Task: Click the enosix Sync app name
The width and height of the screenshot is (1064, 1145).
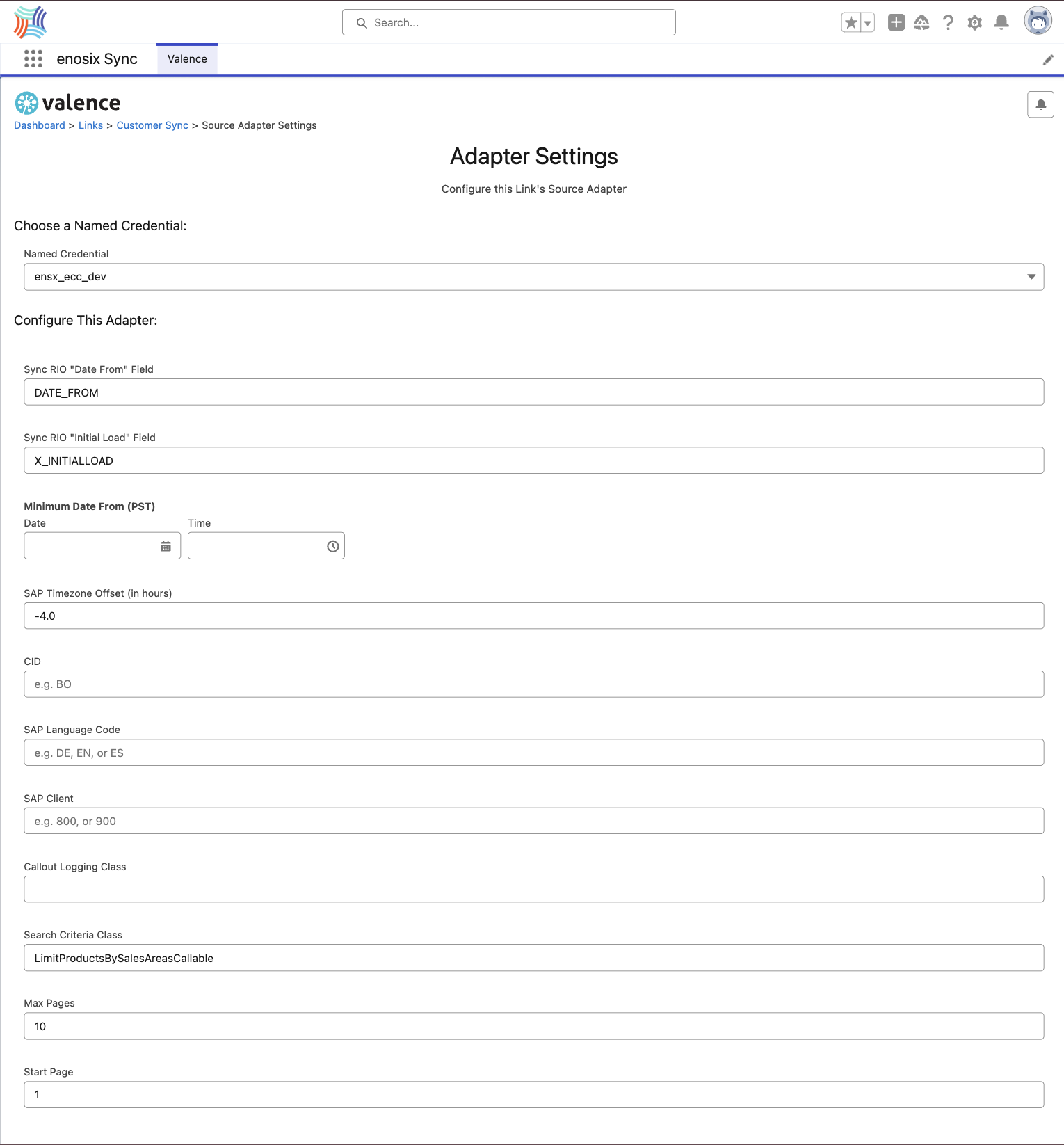Action: (x=97, y=59)
